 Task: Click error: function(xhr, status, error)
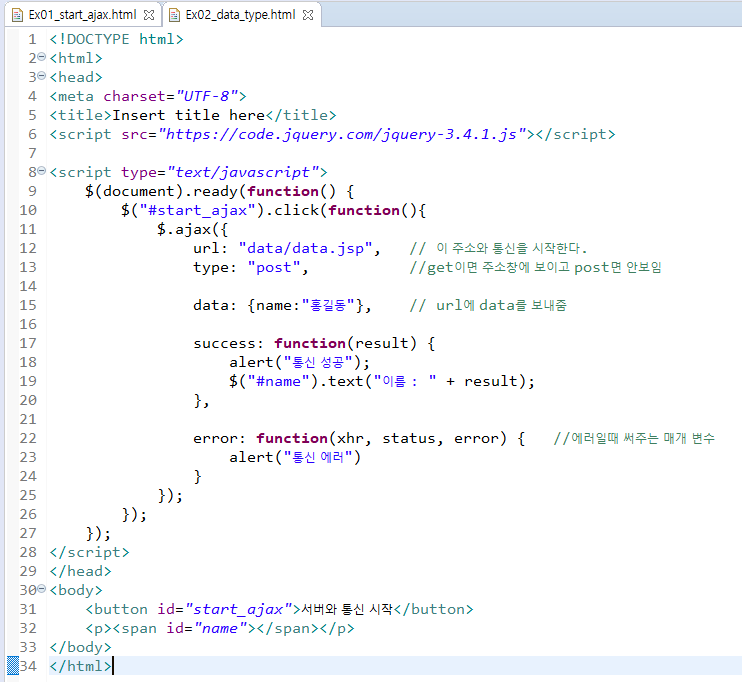pos(359,438)
